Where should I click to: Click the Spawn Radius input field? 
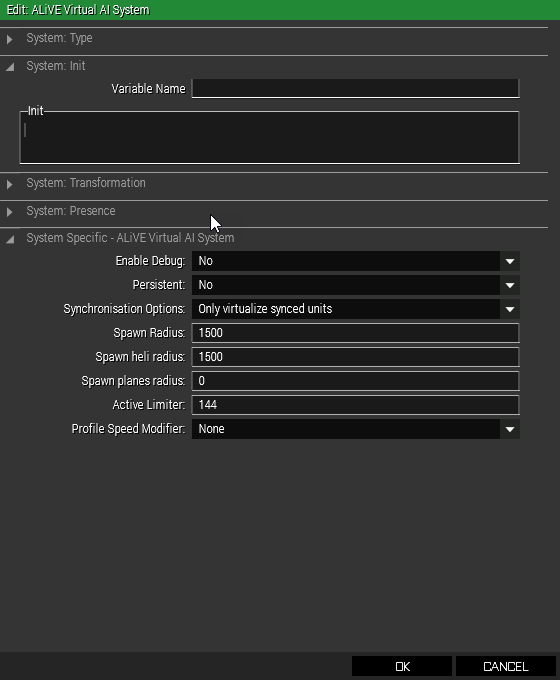click(355, 333)
